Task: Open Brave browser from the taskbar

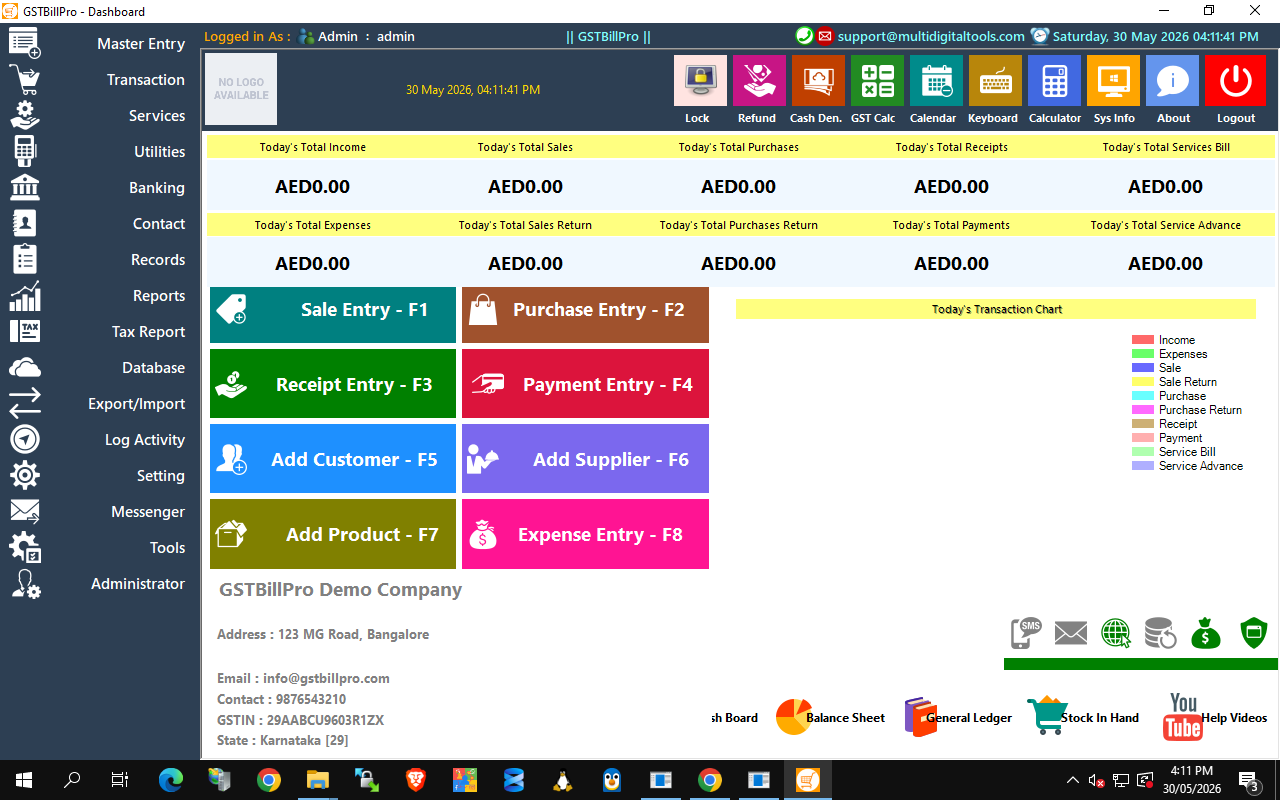Action: pos(416,780)
